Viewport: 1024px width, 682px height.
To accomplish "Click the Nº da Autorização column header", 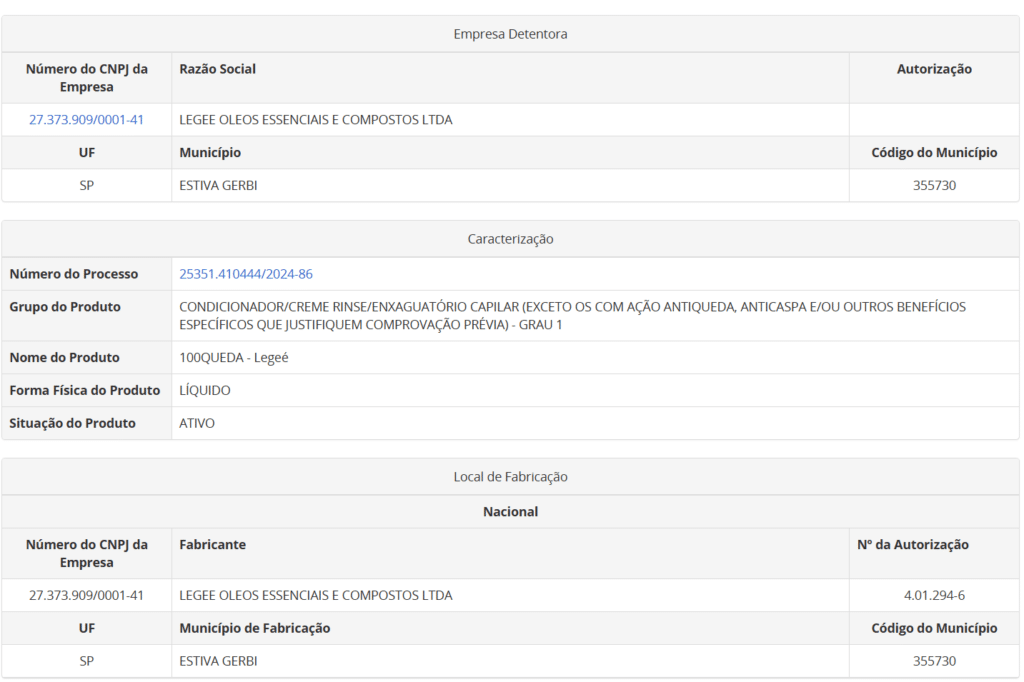I will point(913,545).
